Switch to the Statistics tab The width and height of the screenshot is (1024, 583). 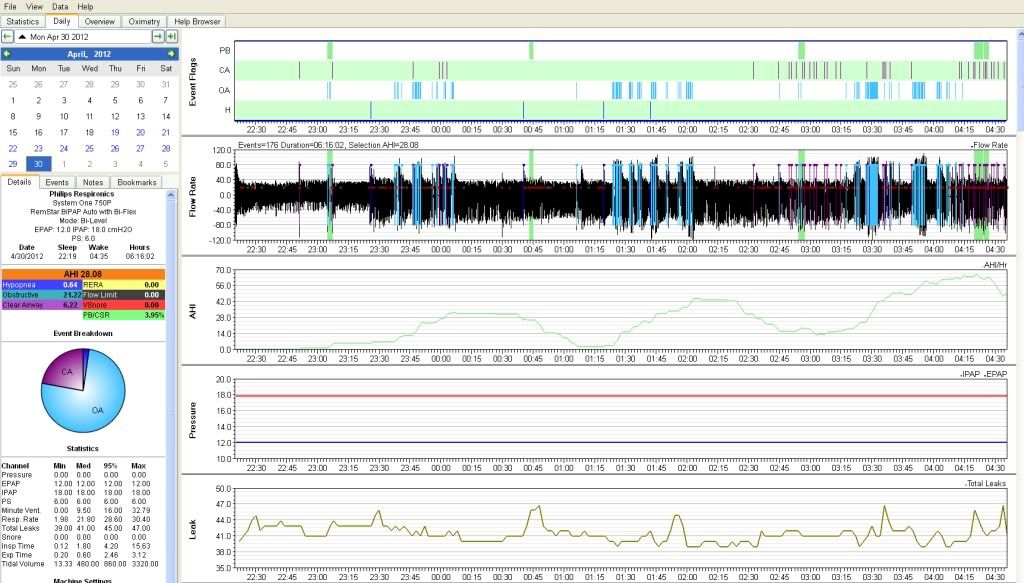(x=23, y=22)
